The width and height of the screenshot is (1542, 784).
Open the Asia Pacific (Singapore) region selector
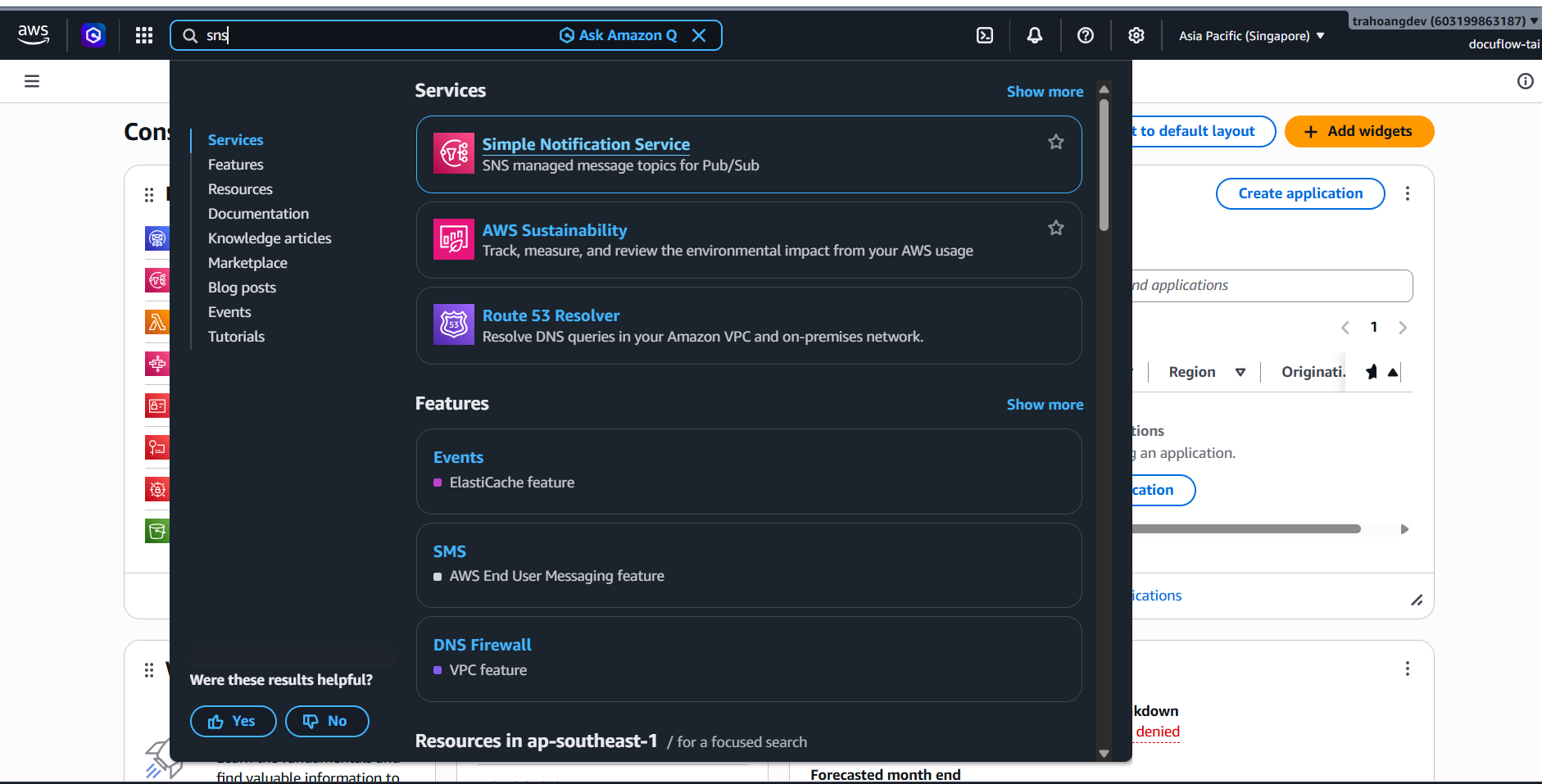point(1251,36)
